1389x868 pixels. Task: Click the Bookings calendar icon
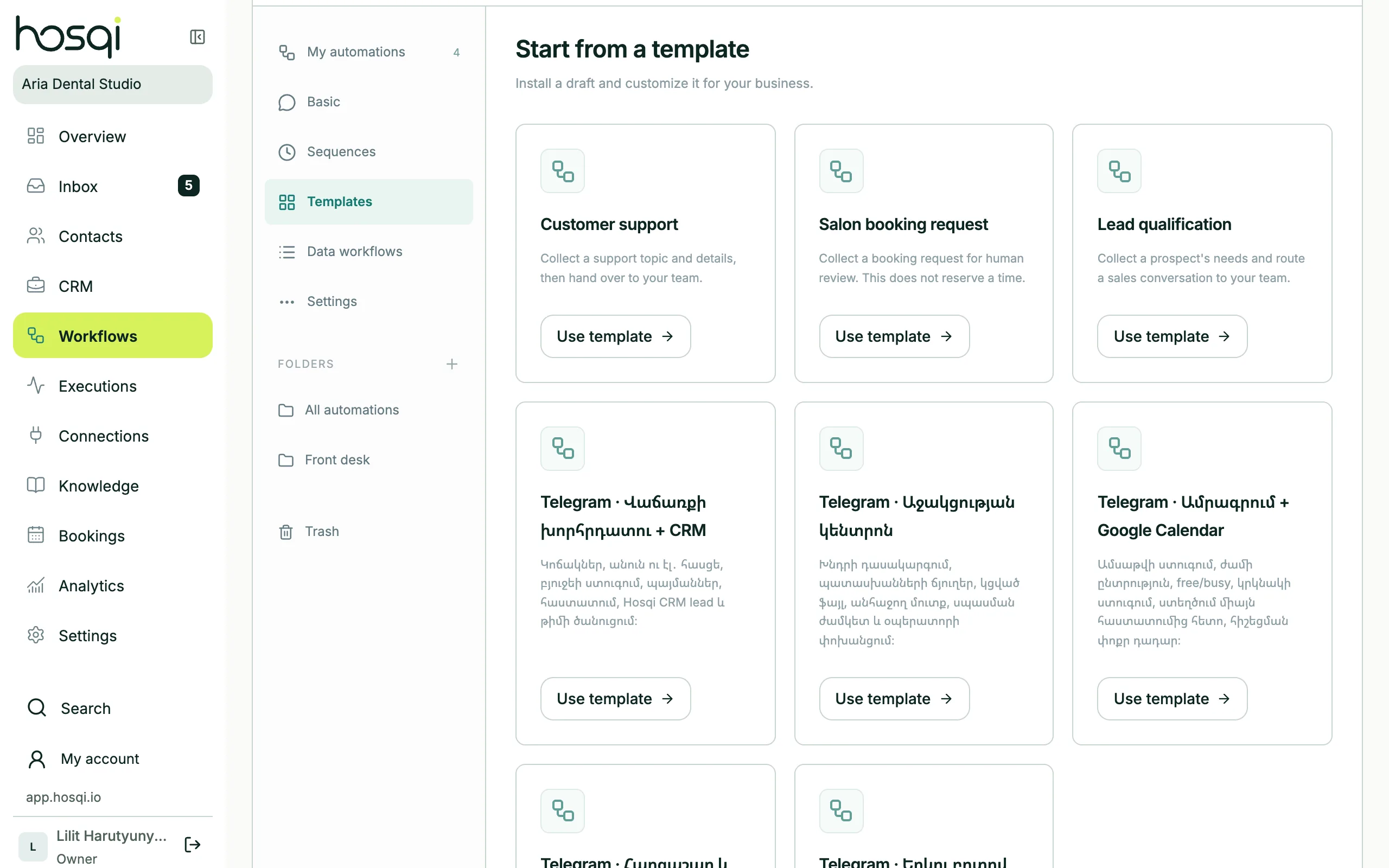pyautogui.click(x=36, y=535)
